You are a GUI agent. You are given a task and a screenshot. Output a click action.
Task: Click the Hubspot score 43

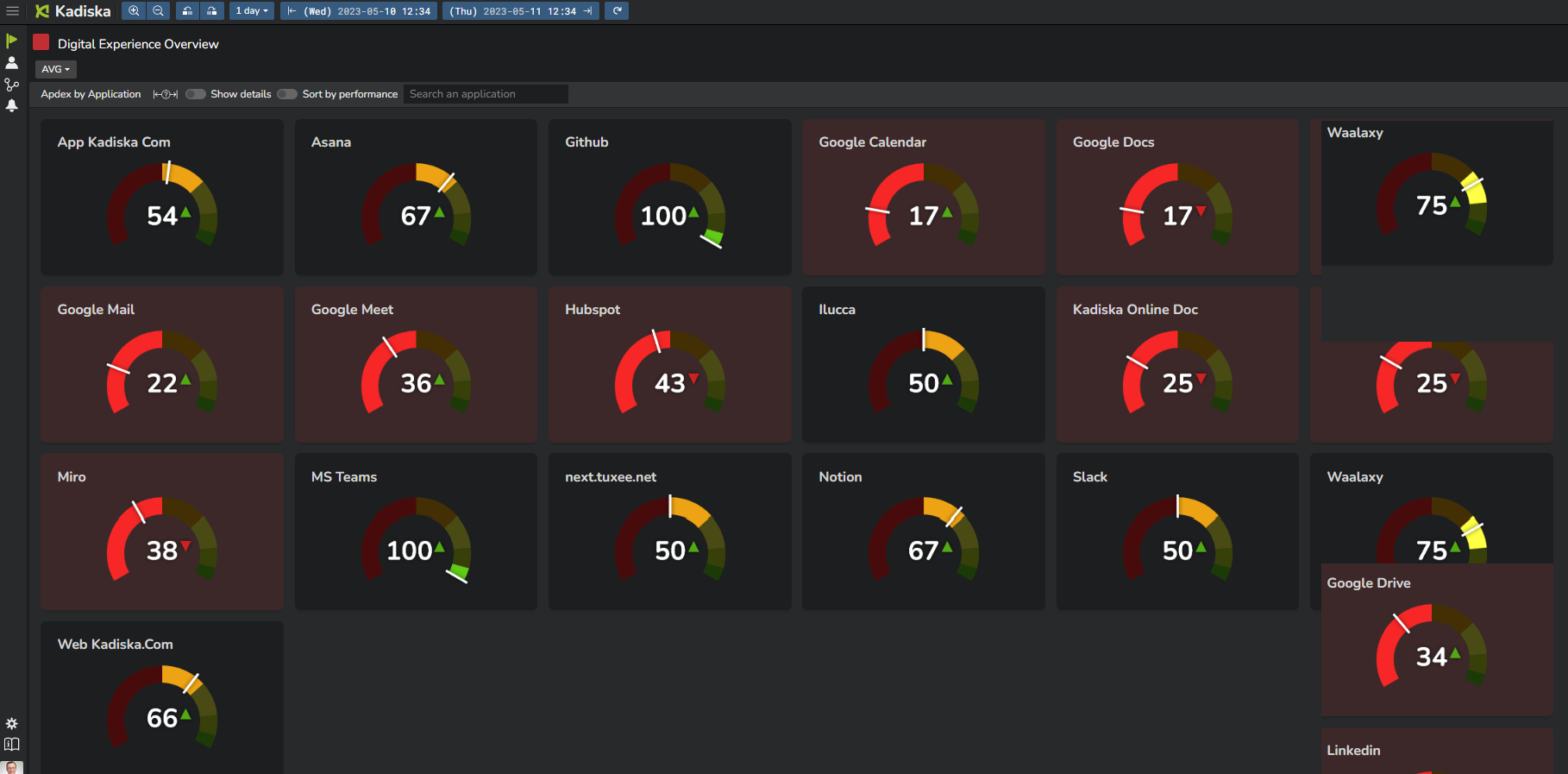point(670,383)
